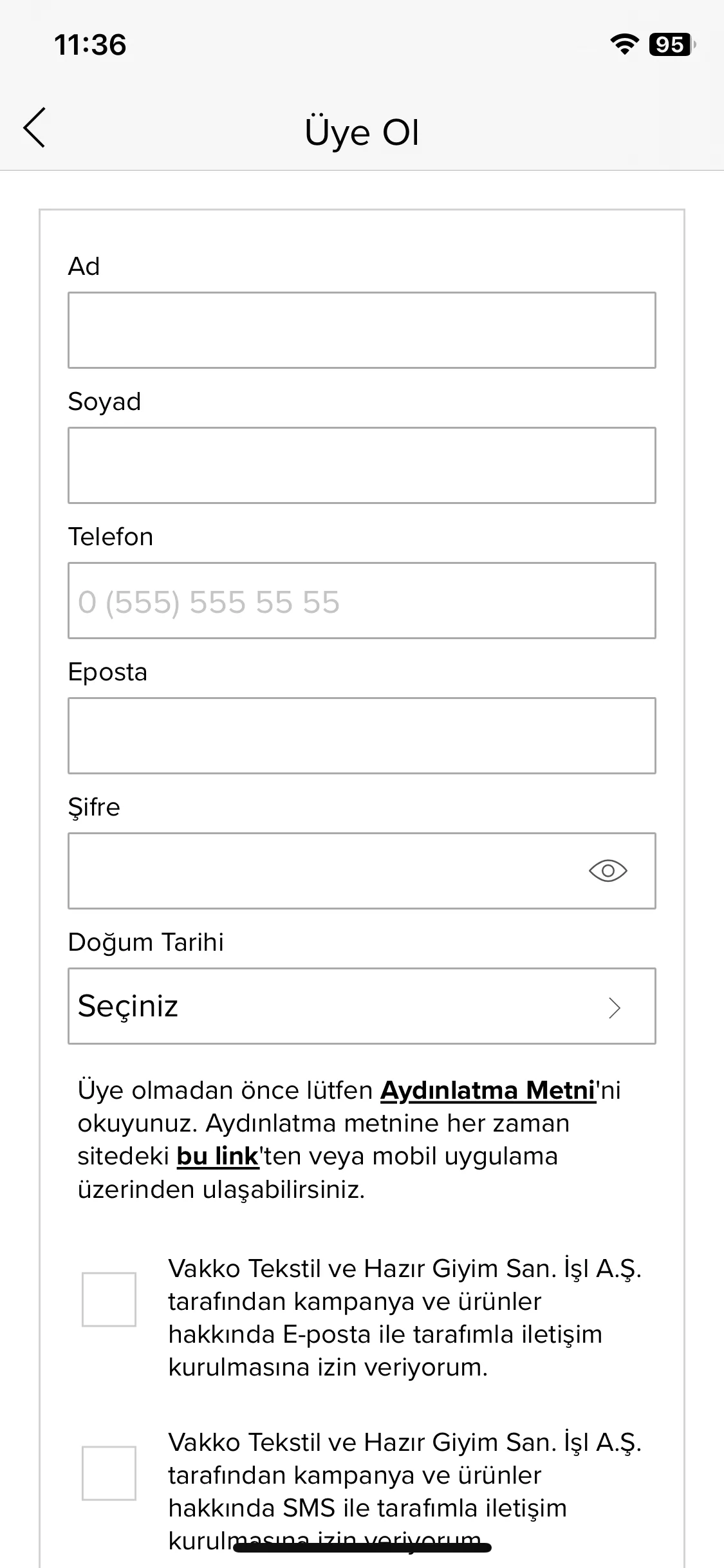Check the E-posta permission checkbox
The height and width of the screenshot is (1568, 724).
click(x=109, y=1299)
